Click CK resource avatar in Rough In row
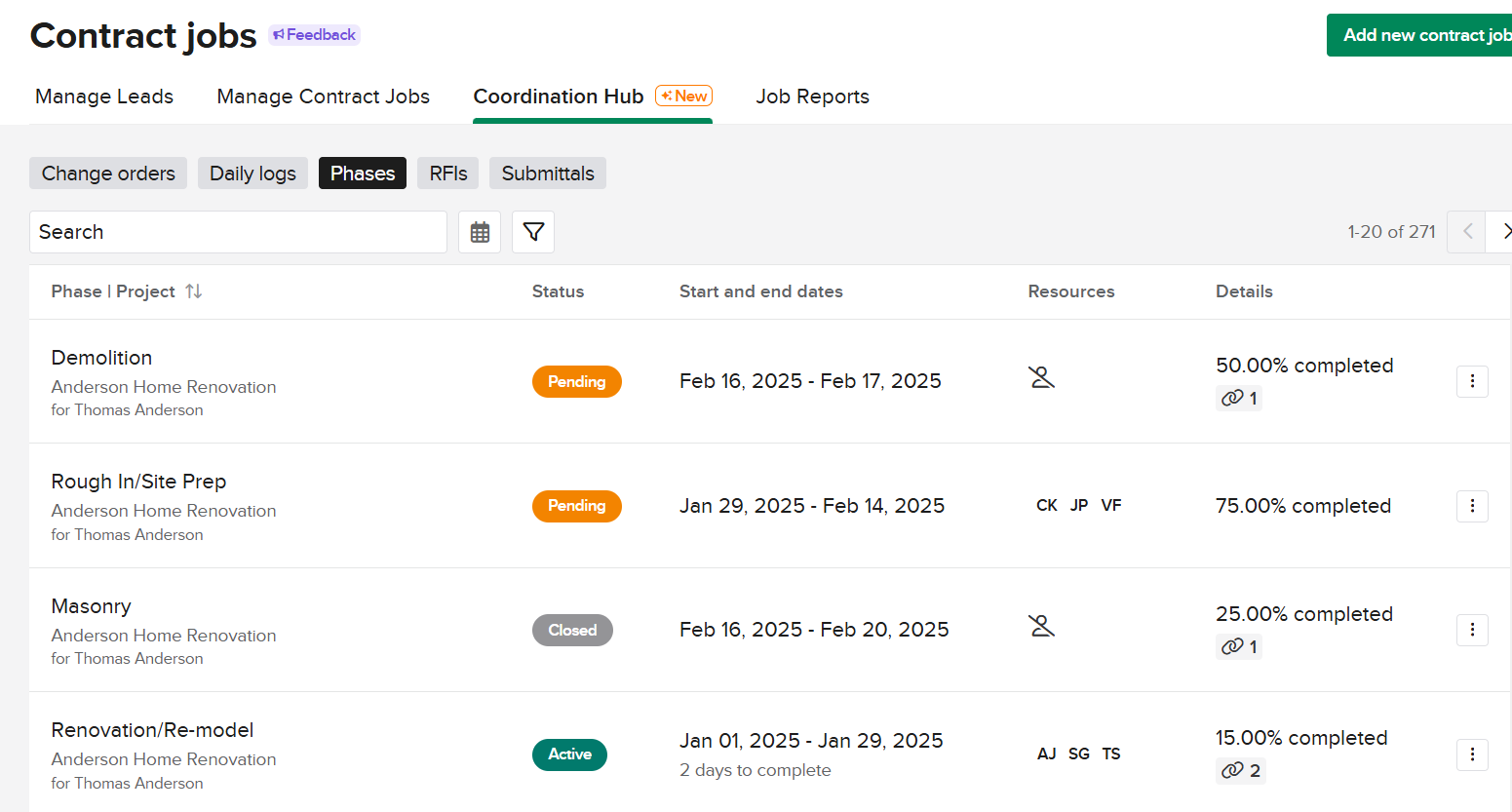The width and height of the screenshot is (1512, 812). coord(1047,505)
